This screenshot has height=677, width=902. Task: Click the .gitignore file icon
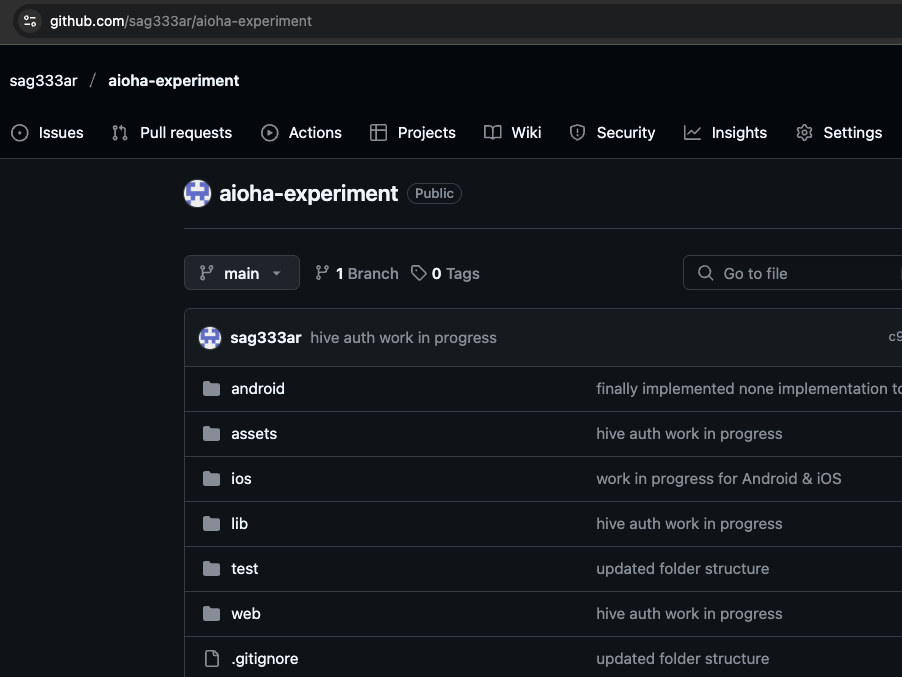pyautogui.click(x=212, y=659)
